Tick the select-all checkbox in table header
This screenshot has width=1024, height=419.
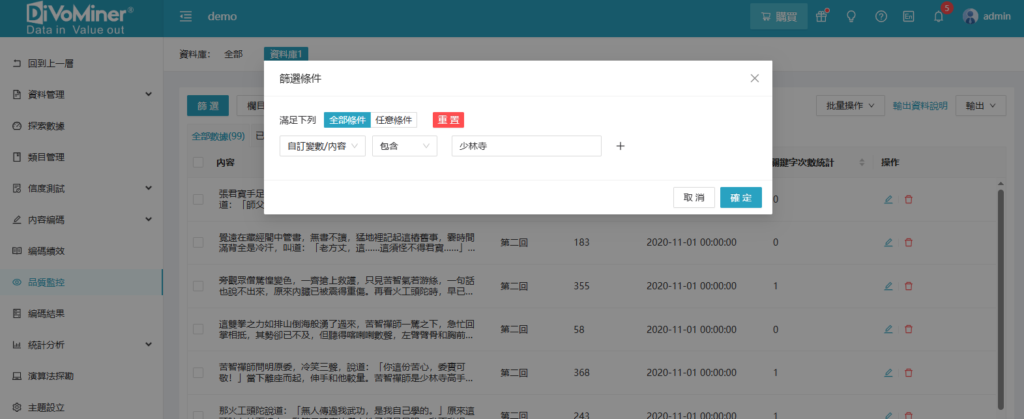(x=198, y=162)
